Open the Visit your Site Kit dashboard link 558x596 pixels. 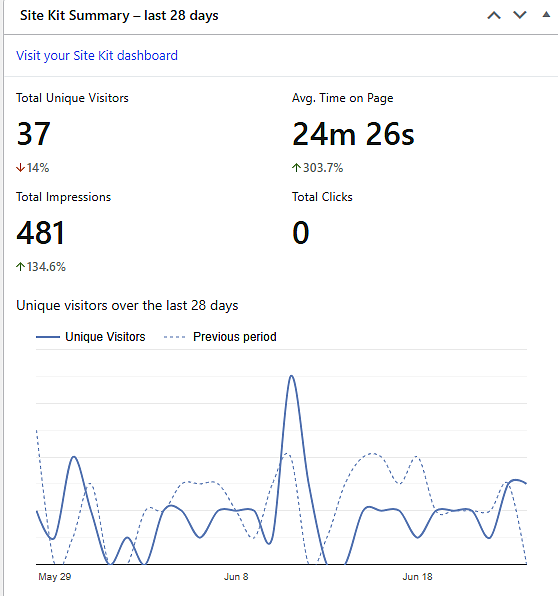click(x=97, y=55)
